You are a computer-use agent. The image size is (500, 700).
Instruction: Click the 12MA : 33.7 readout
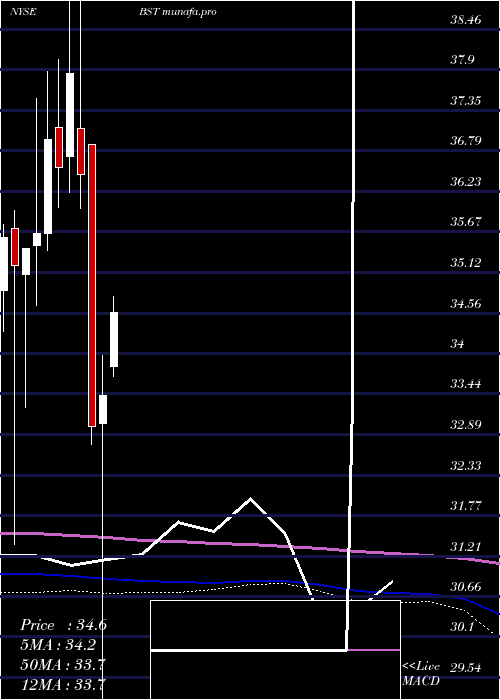pos(62,684)
